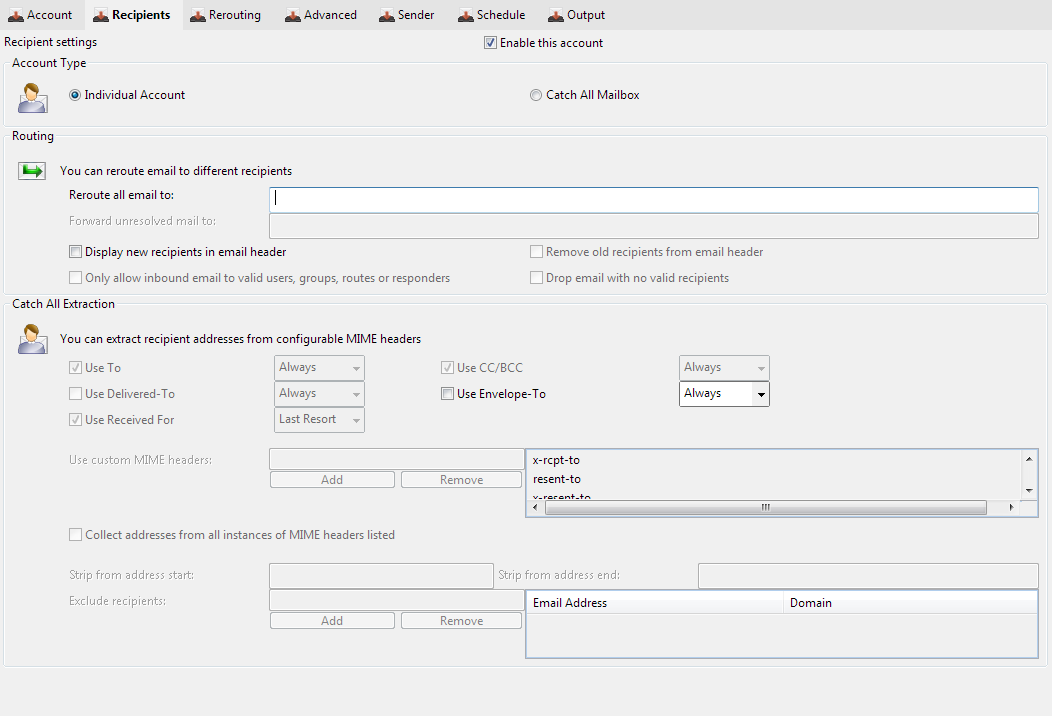Click the icon on the Sender tab
Viewport: 1052px width, 716px height.
click(386, 15)
